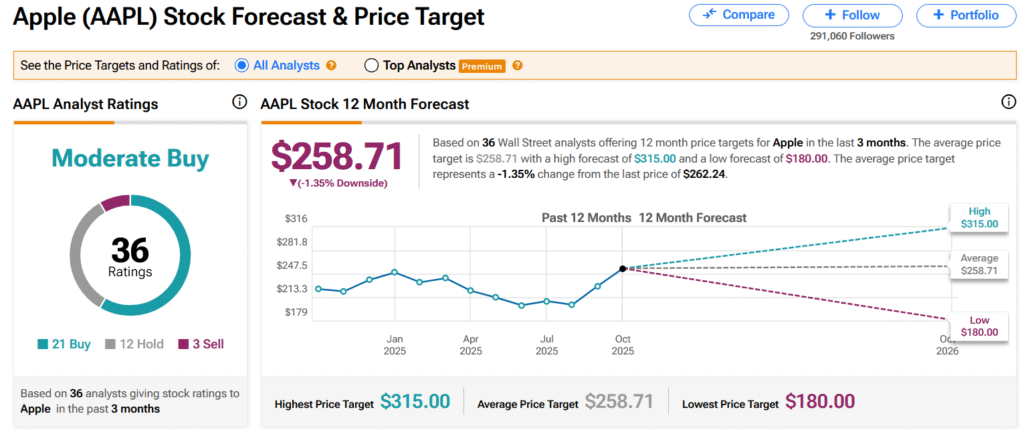Select the All Analysts radio option
1024x434 pixels.
coord(241,66)
